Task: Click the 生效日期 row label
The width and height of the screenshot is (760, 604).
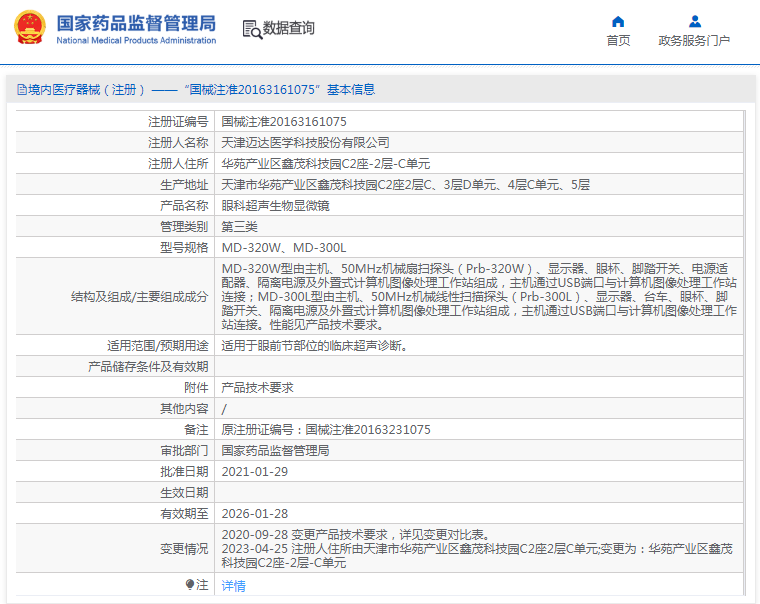Action: point(184,493)
